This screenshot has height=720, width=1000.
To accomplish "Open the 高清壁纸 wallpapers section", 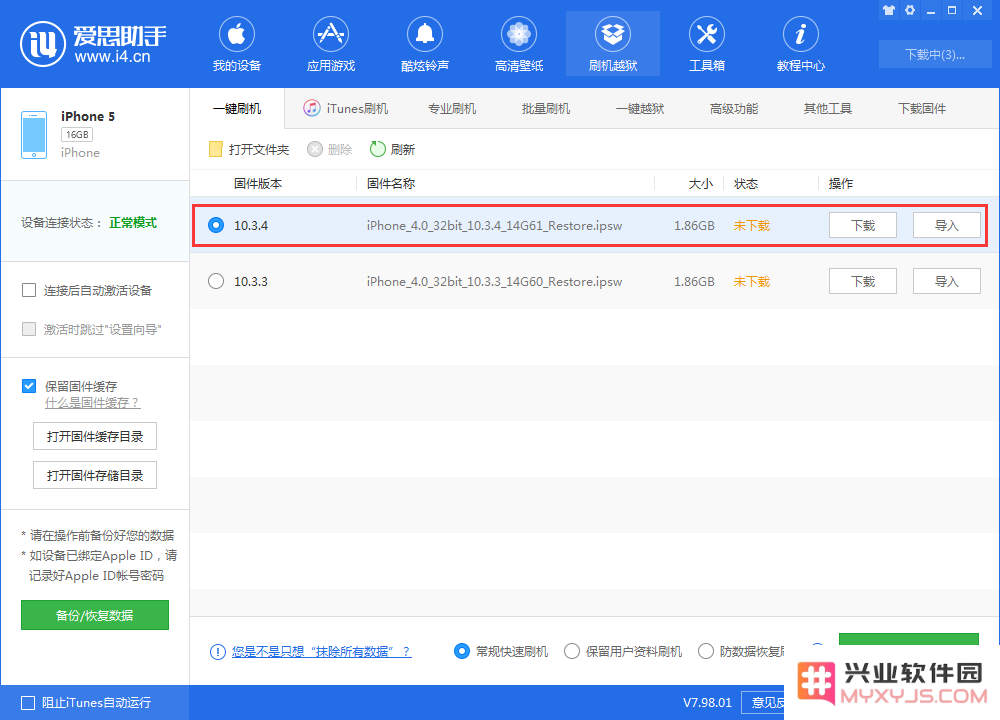I will [518, 44].
